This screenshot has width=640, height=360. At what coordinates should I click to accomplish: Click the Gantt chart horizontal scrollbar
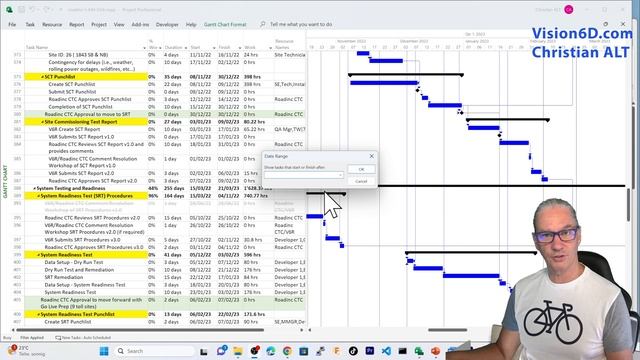tap(447, 330)
